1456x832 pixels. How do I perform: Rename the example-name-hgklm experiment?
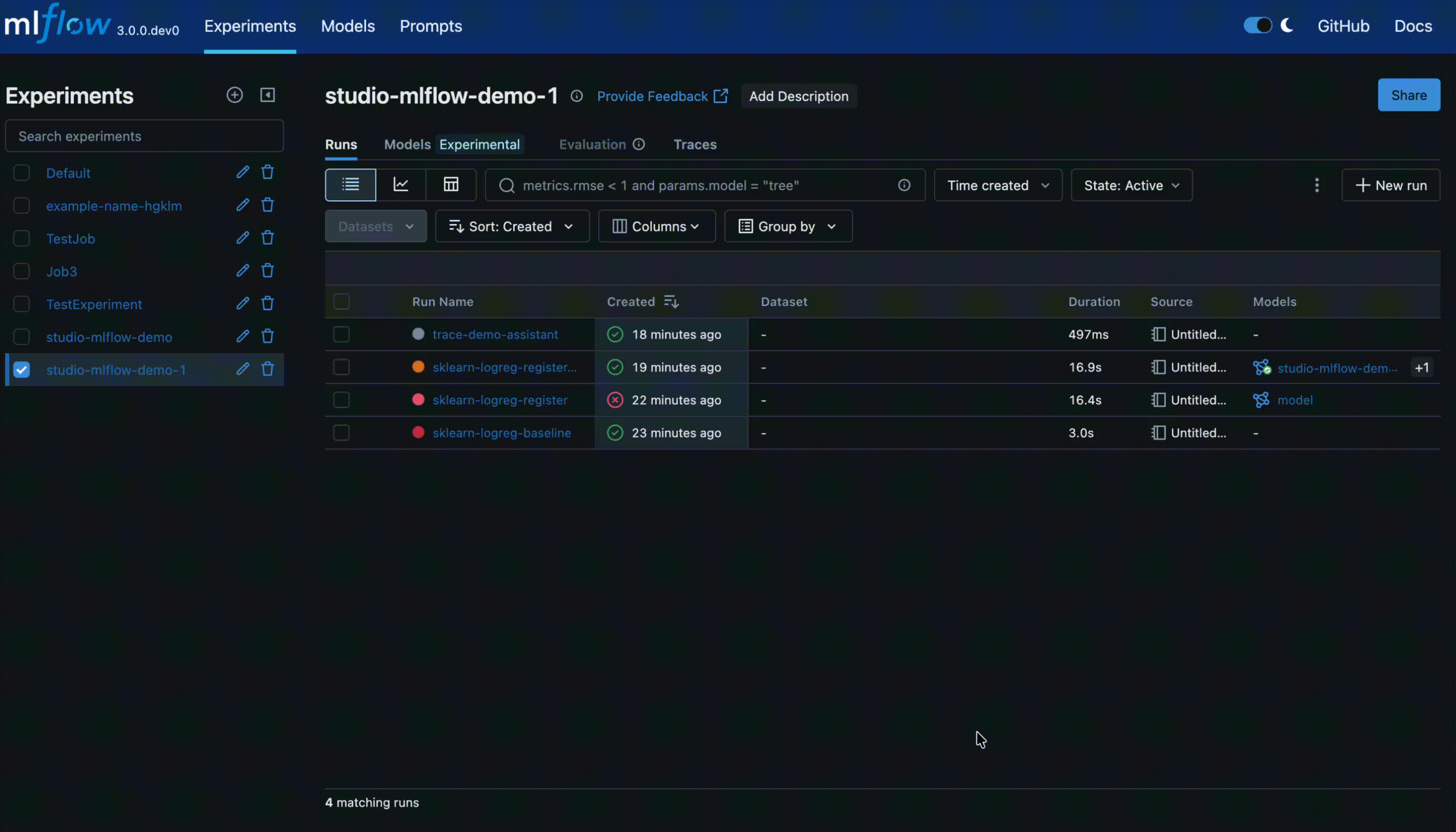[242, 205]
